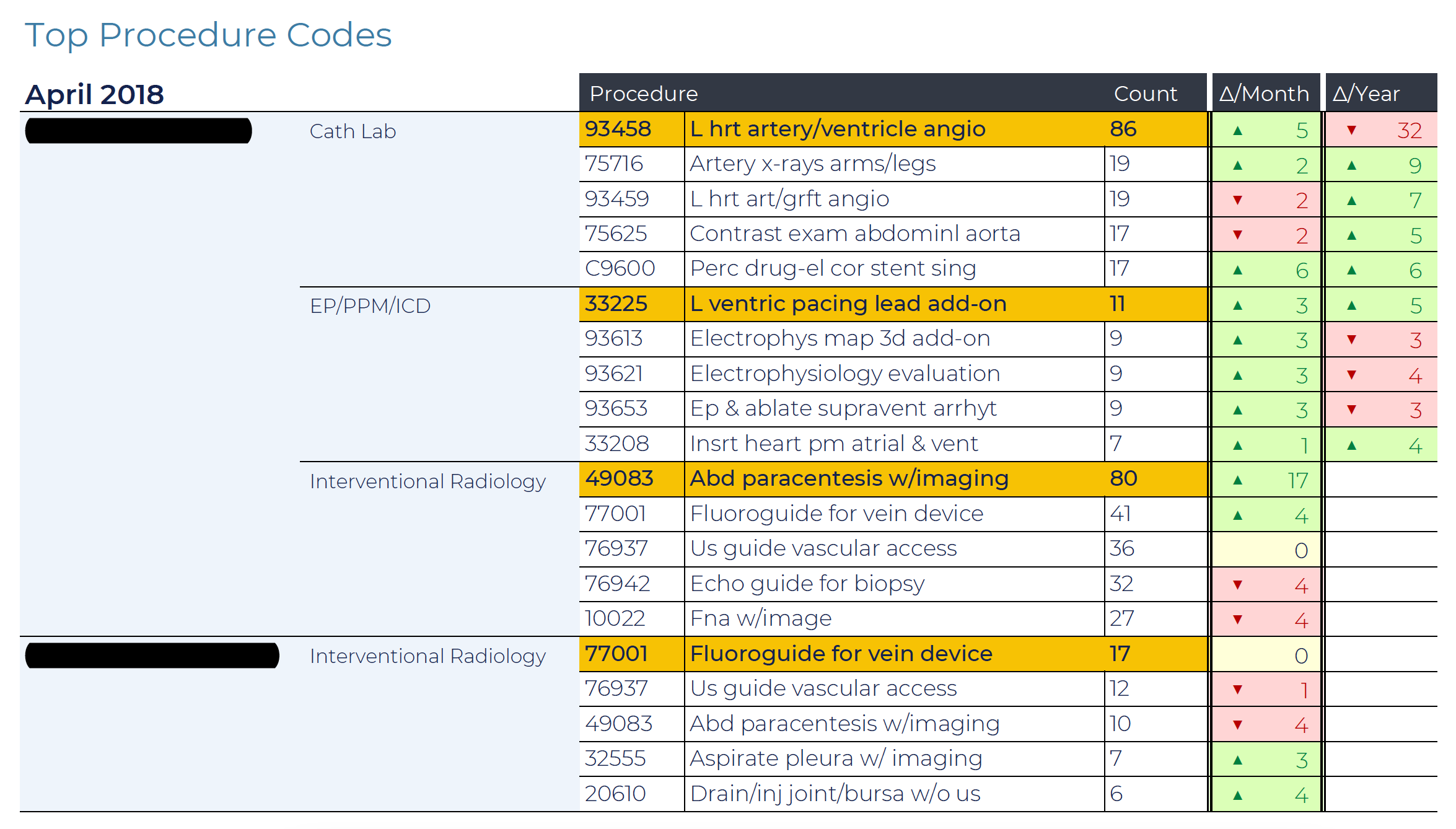Click green up arrow in 93458 month change
Image resolution: width=1456 pixels, height=829 pixels.
coord(1237,130)
